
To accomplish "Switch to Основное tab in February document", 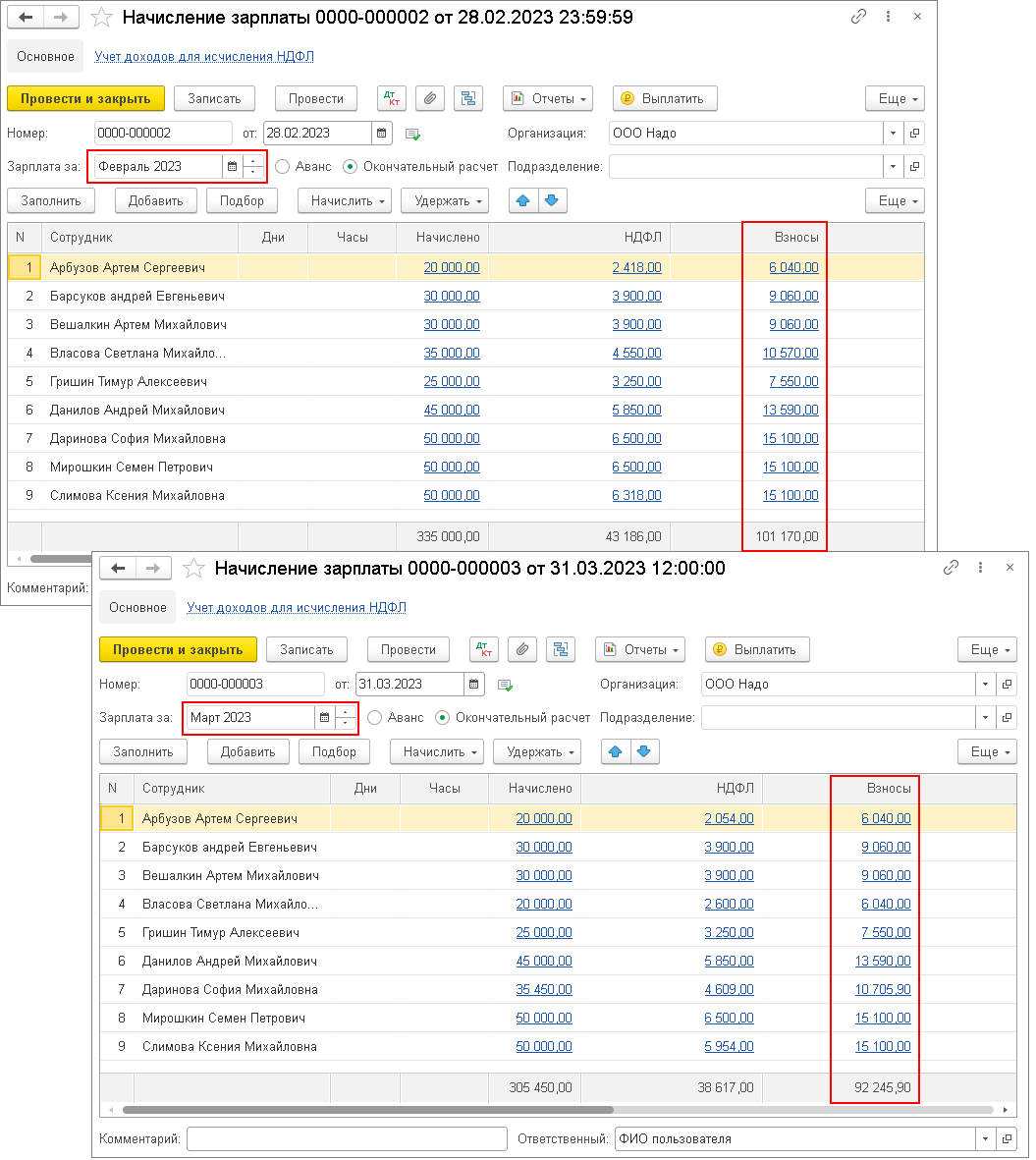I will 45,56.
